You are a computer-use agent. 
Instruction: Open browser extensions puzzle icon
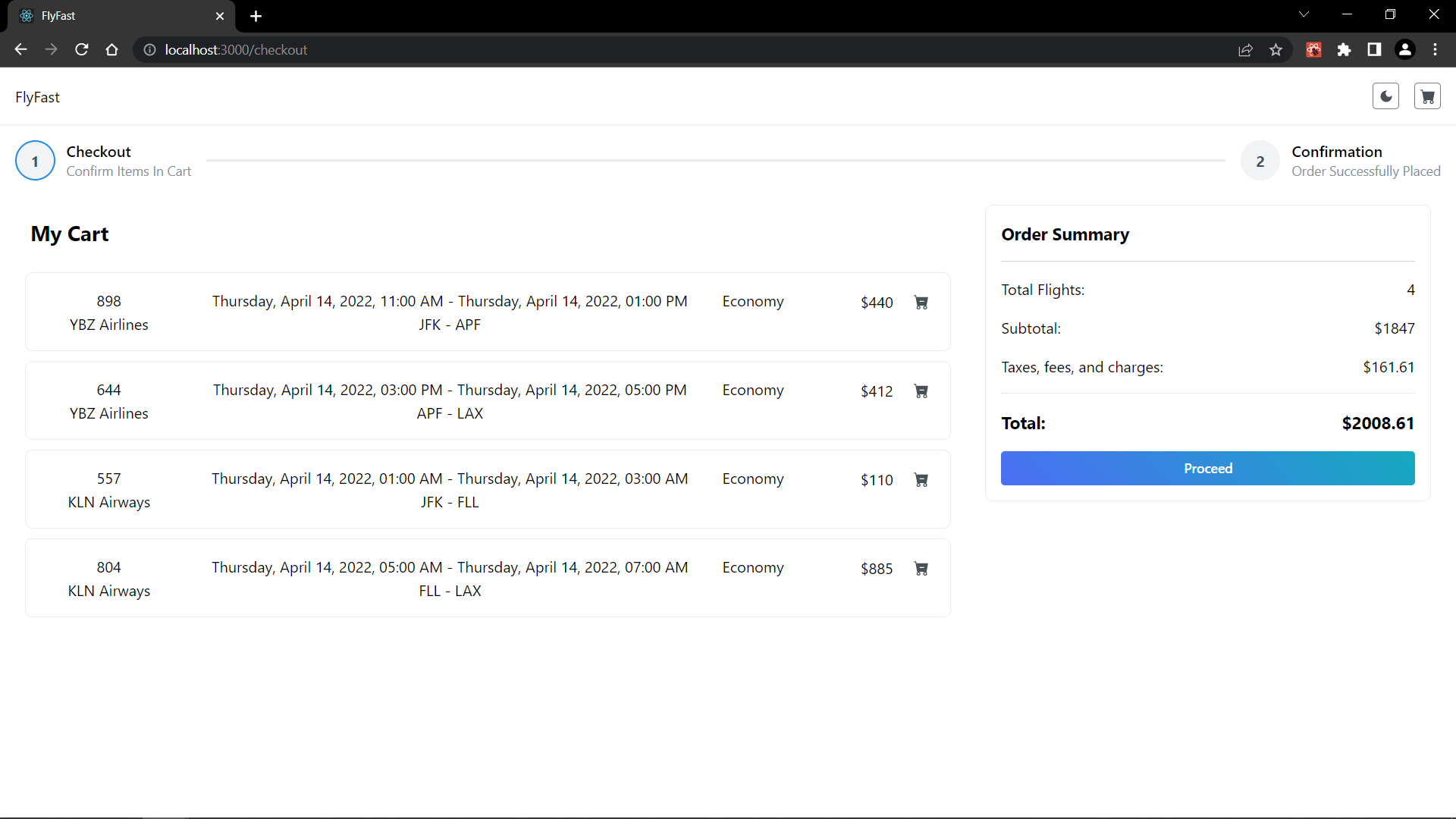click(1344, 50)
